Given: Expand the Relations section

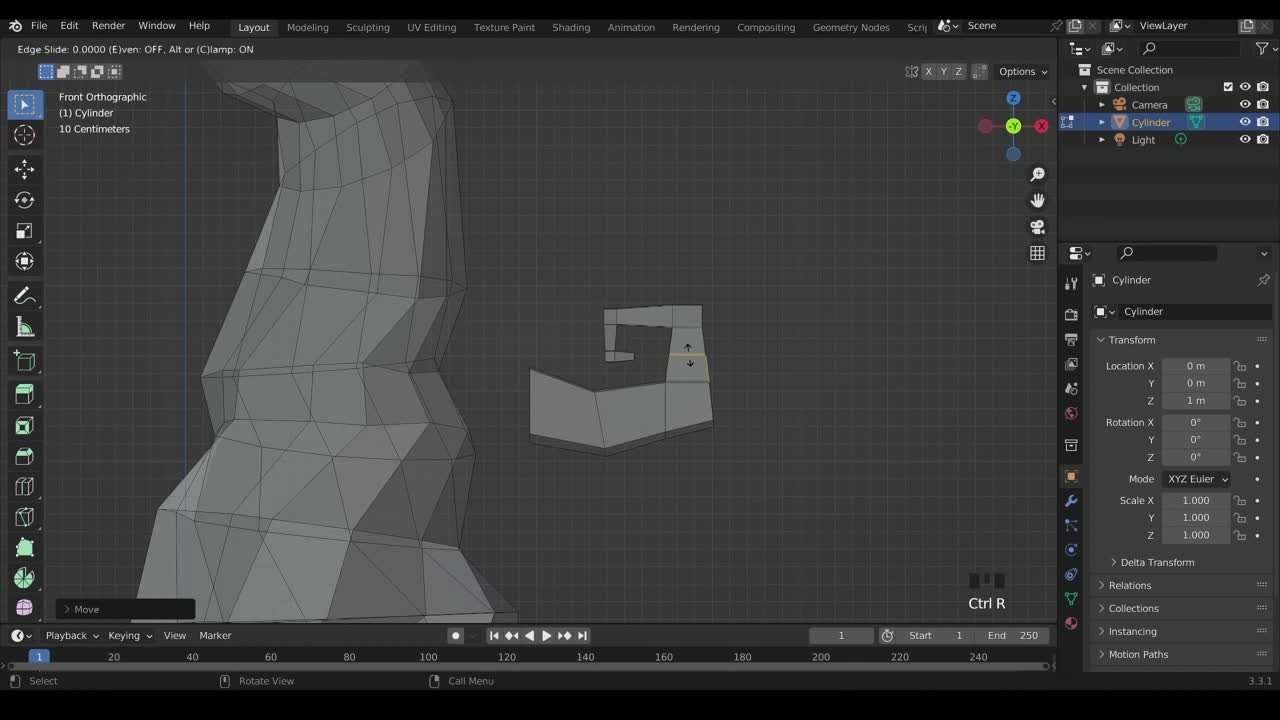Looking at the screenshot, I should click(x=1130, y=585).
